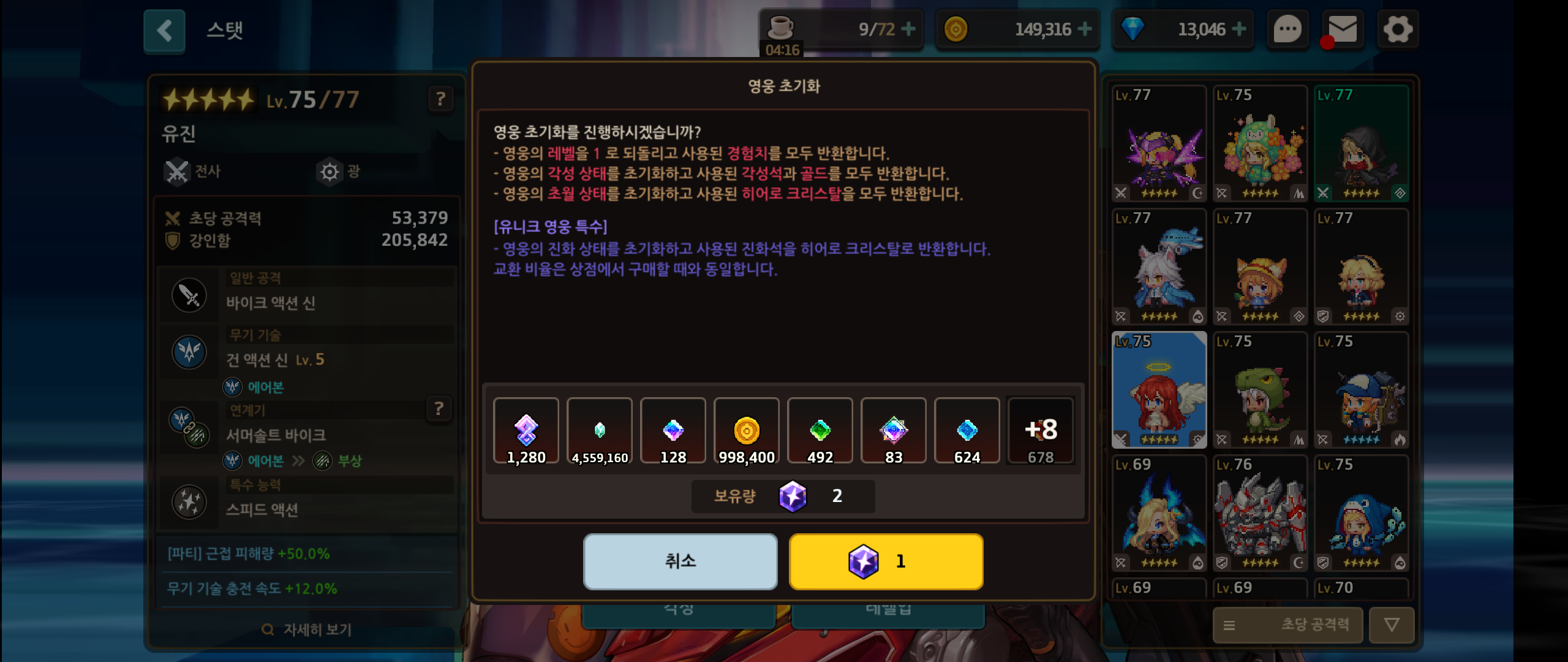Screen dimensions: 1568x662
Task: Select the Lv.75 dinosaur costume hero
Action: coord(1260,390)
